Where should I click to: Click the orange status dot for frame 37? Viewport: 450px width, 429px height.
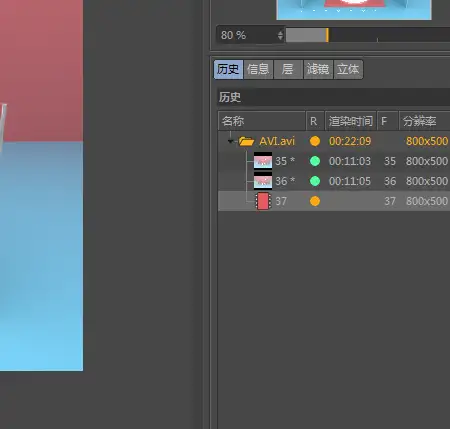pyautogui.click(x=315, y=201)
